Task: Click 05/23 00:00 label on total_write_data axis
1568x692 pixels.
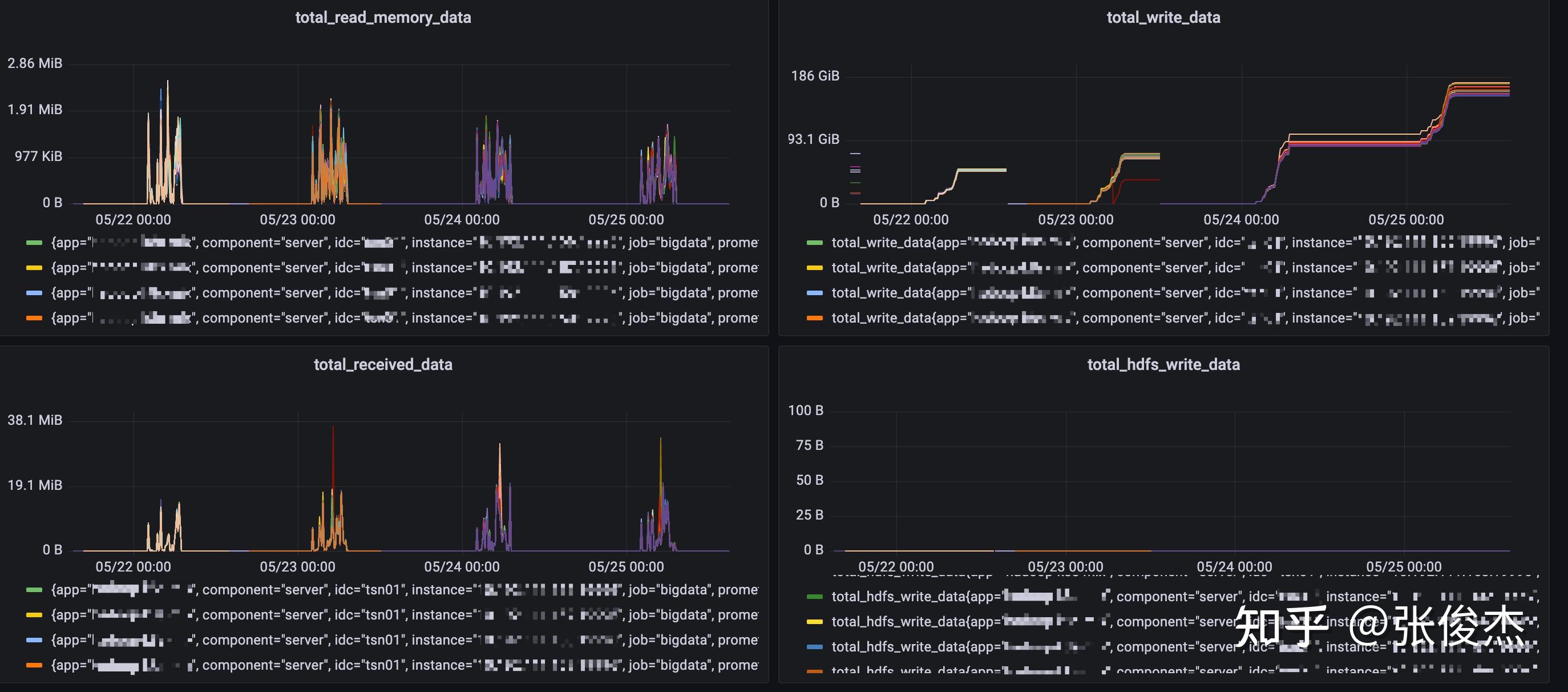Action: (1076, 219)
